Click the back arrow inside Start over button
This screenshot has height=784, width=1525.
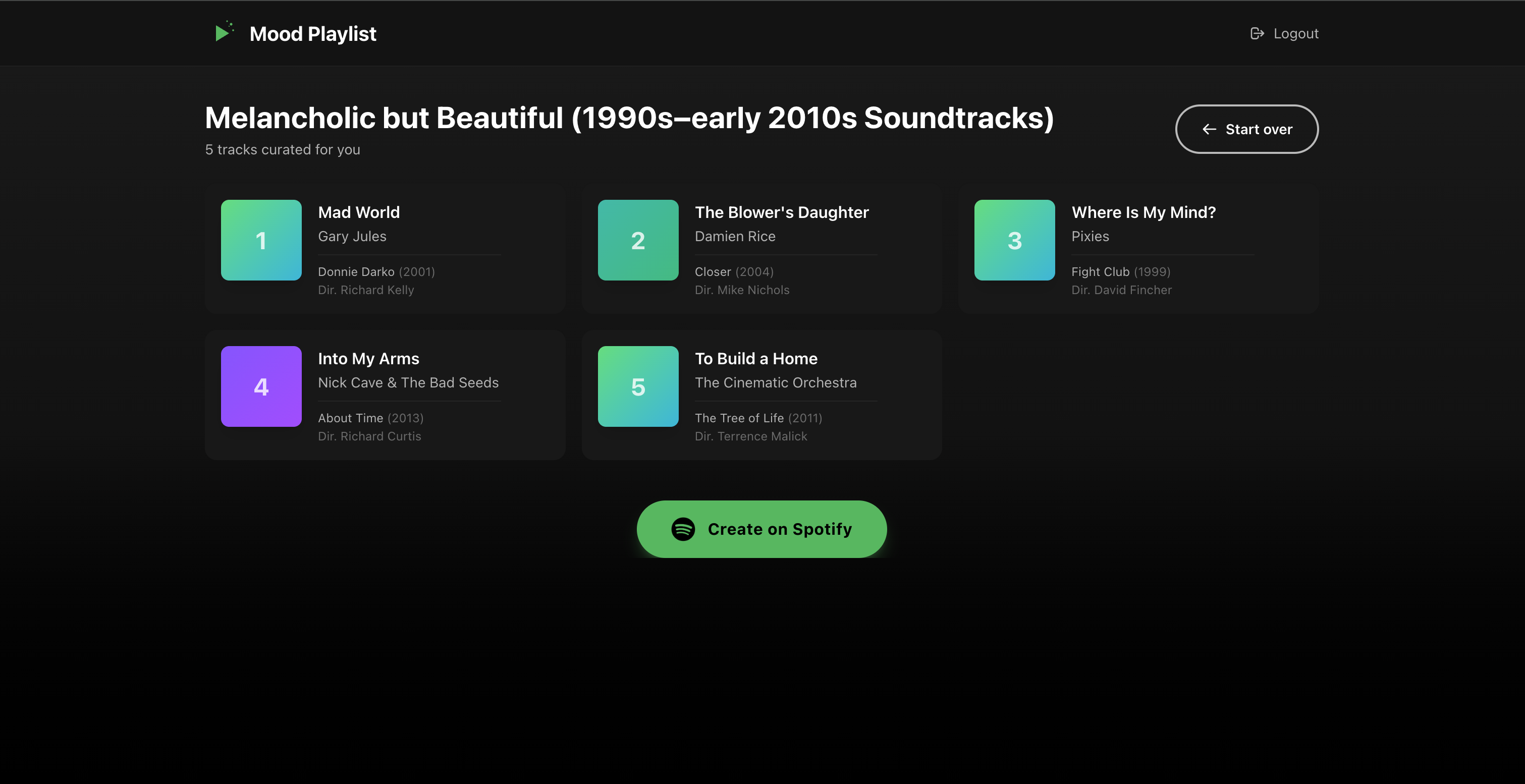coord(1210,129)
